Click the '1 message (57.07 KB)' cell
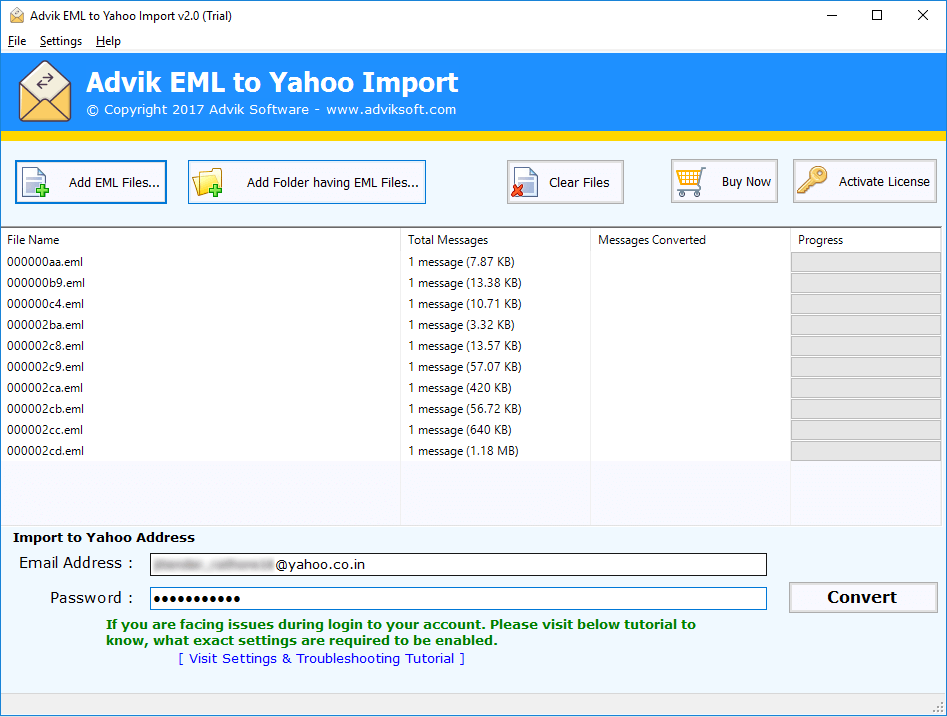 (464, 367)
